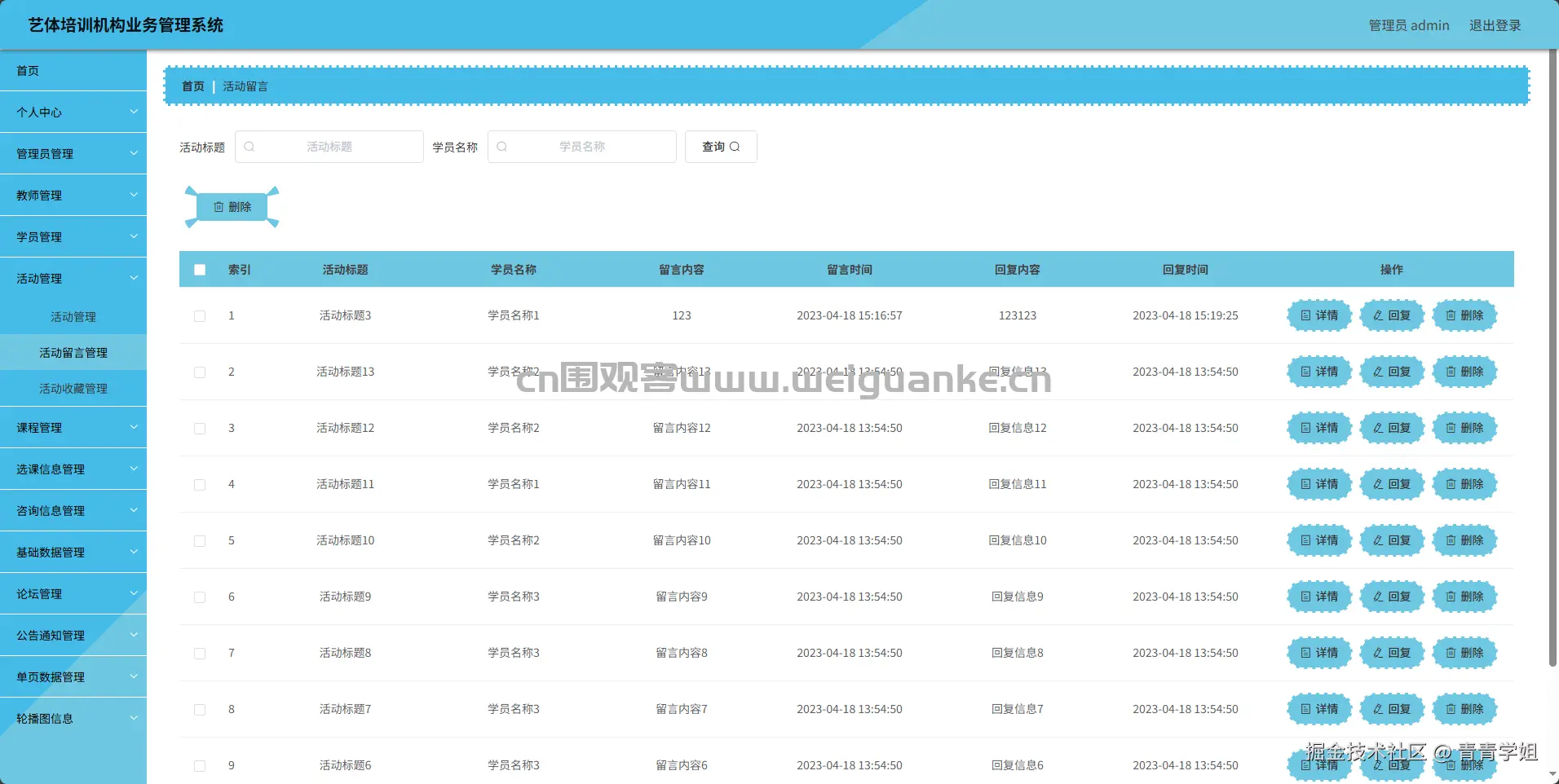Image resolution: width=1559 pixels, height=784 pixels.
Task: Reply to the 活动标题10 message
Action: pyautogui.click(x=1392, y=540)
